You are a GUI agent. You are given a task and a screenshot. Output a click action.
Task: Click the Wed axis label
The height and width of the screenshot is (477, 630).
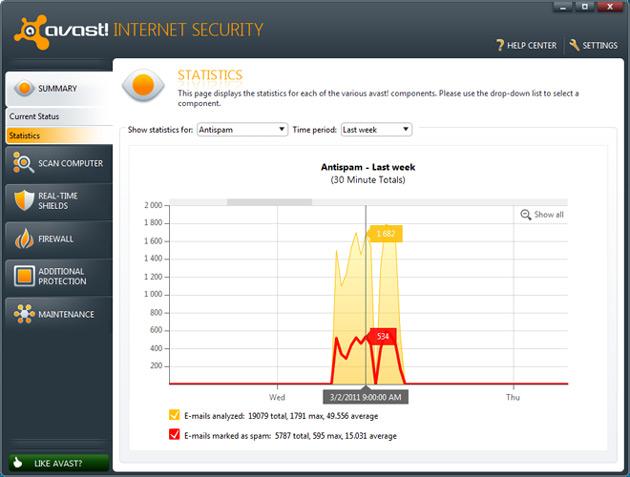click(x=277, y=397)
